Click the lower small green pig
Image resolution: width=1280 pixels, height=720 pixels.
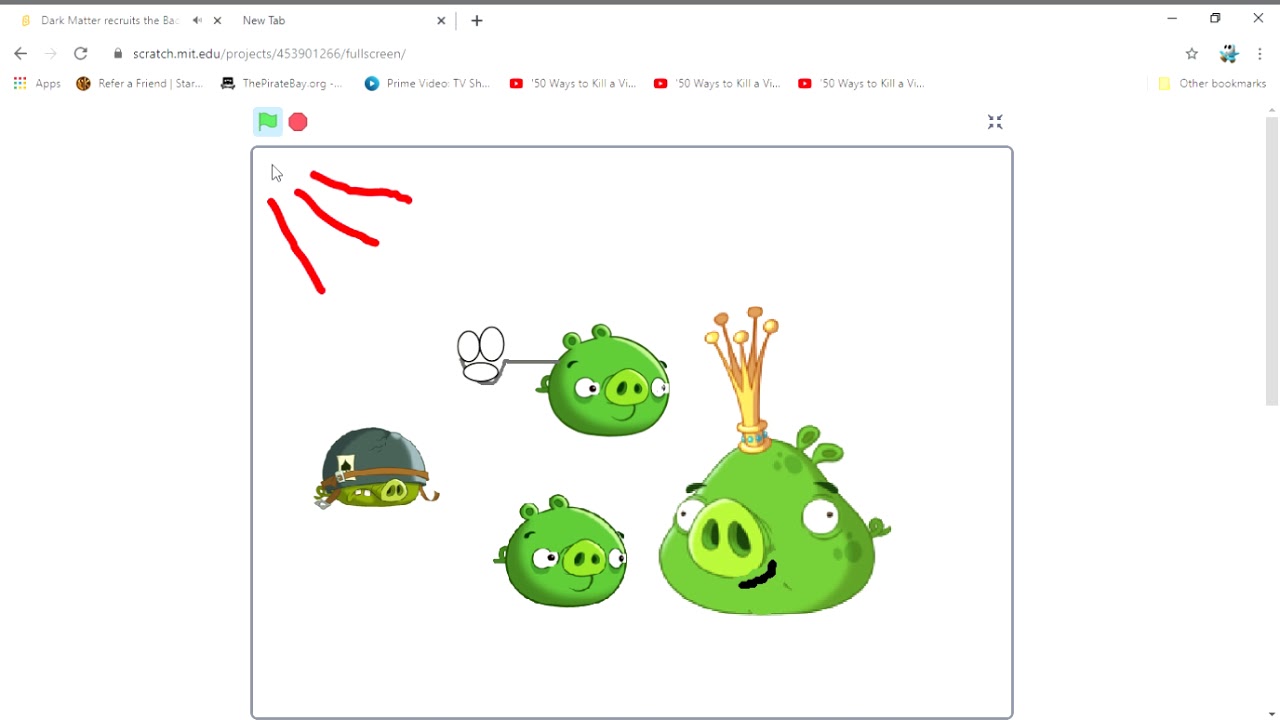point(563,551)
